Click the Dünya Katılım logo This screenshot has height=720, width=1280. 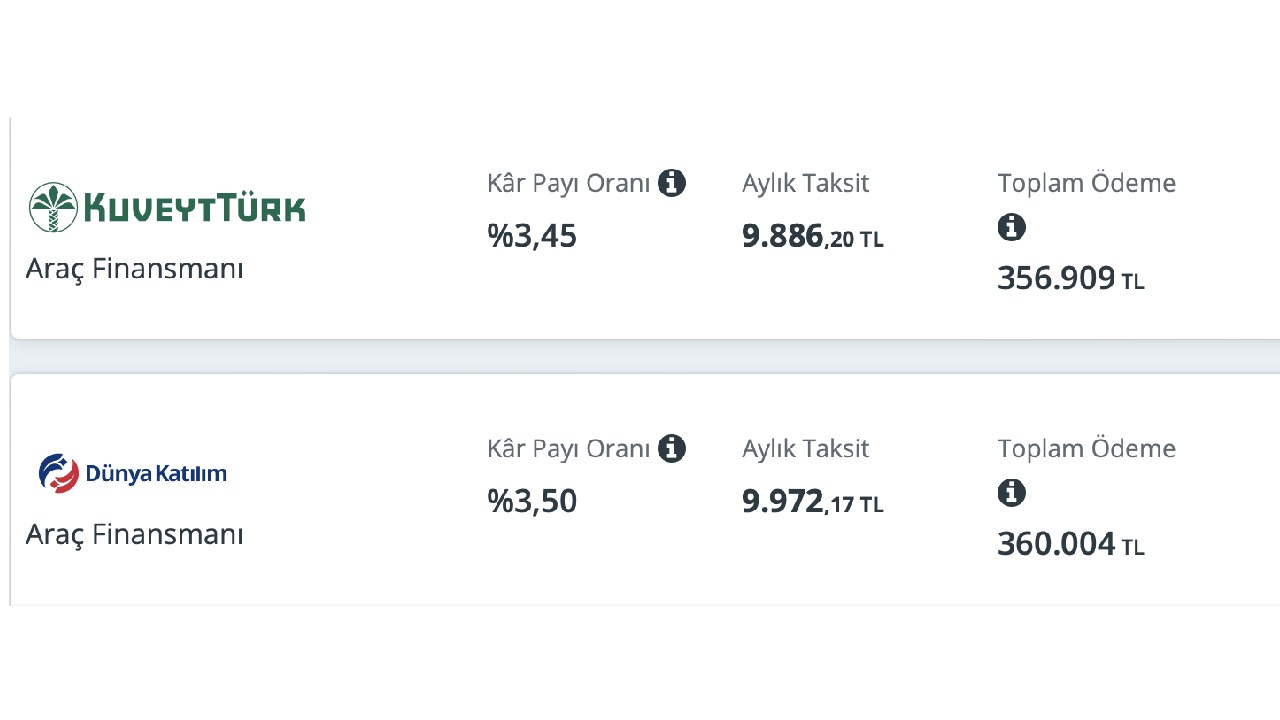(x=133, y=473)
